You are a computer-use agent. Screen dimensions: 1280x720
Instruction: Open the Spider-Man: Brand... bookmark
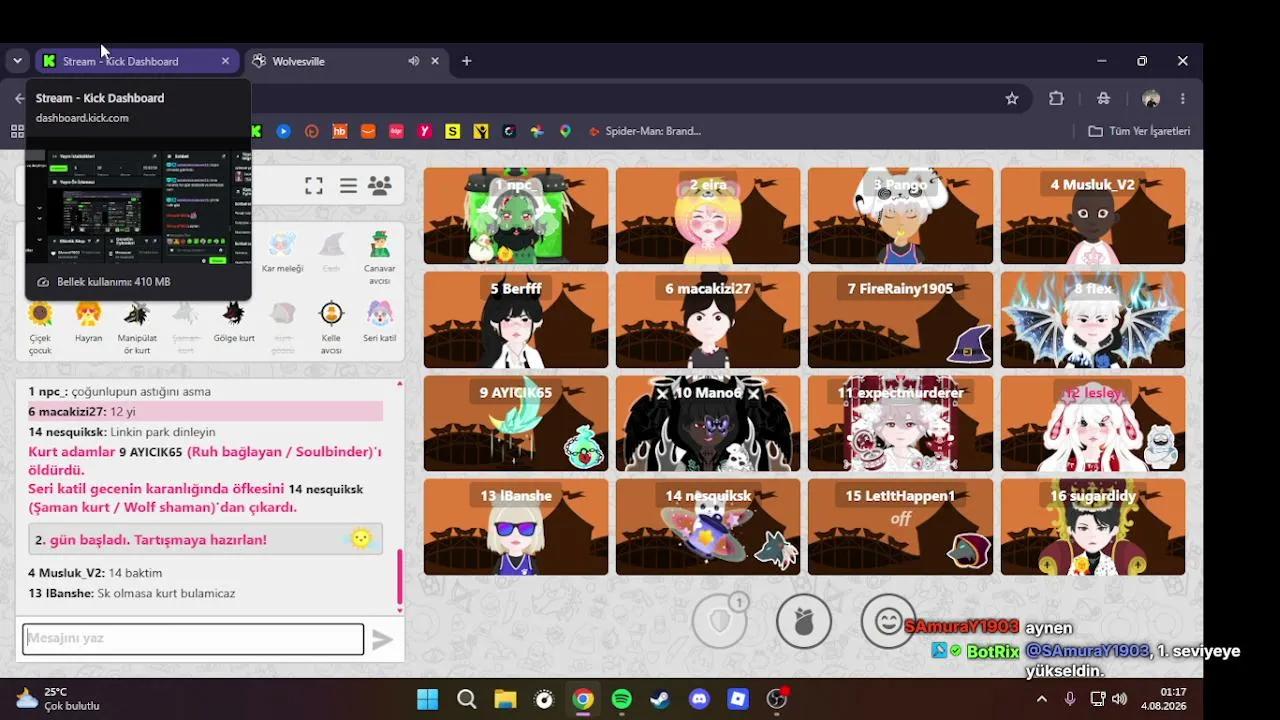coord(645,131)
